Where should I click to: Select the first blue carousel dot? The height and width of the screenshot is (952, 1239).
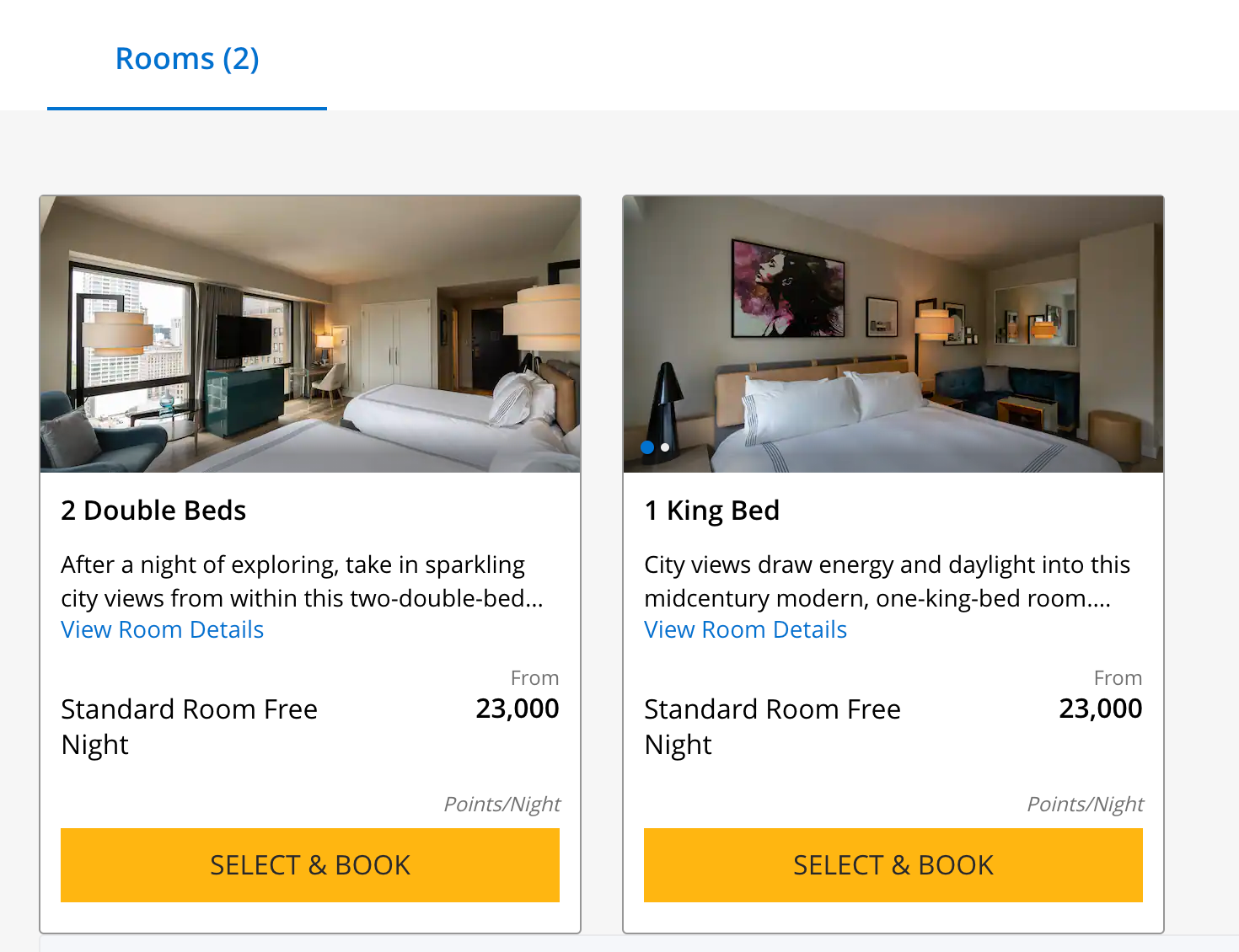(647, 447)
